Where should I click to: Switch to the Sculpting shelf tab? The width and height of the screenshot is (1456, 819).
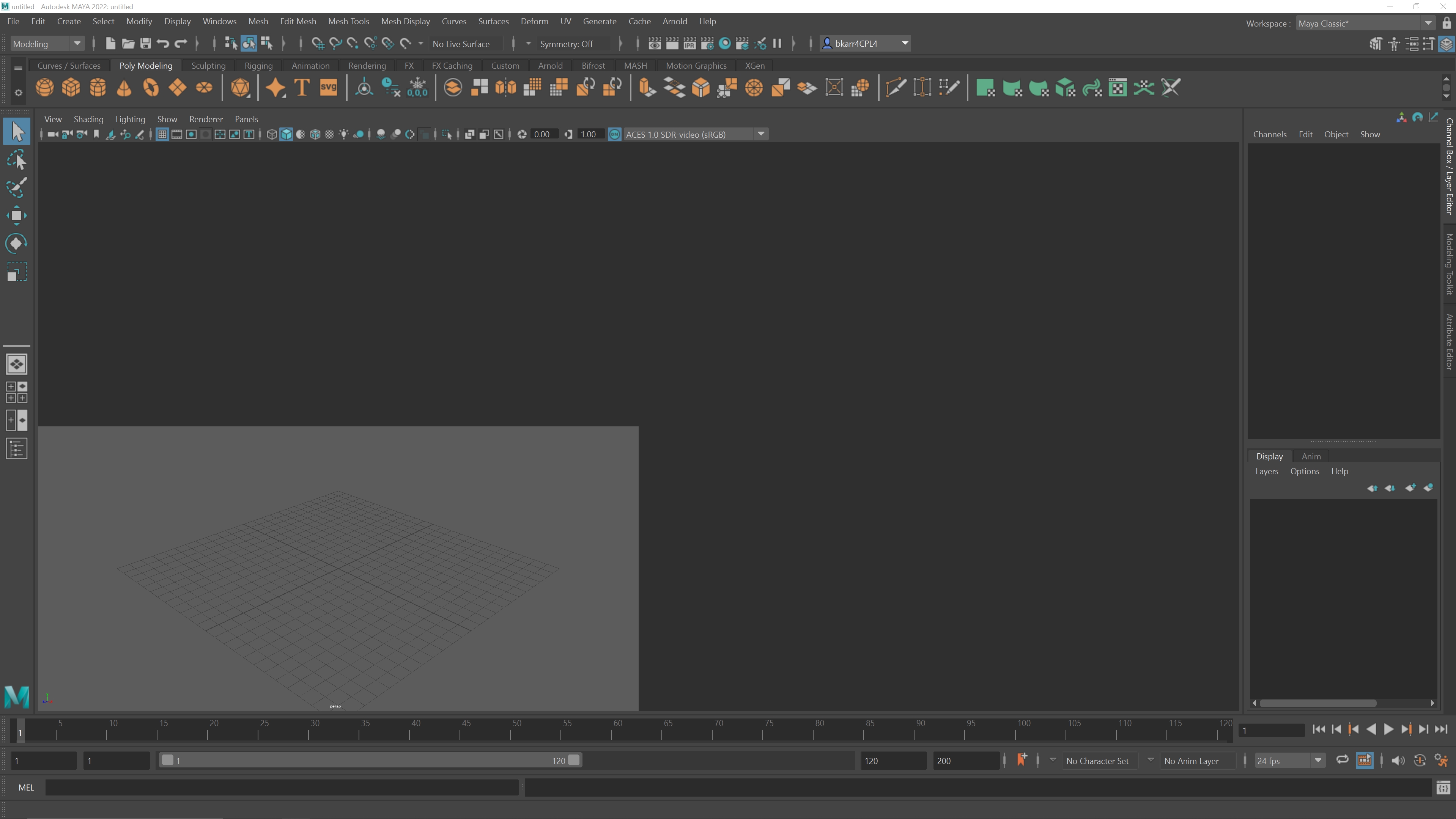pyautogui.click(x=208, y=65)
